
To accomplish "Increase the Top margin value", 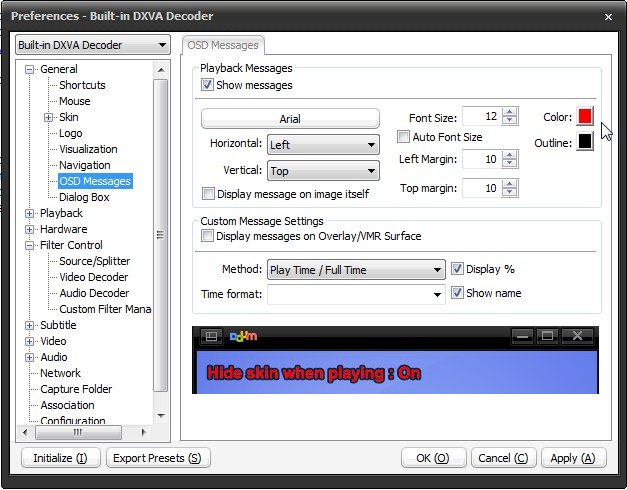I will tap(509, 184).
